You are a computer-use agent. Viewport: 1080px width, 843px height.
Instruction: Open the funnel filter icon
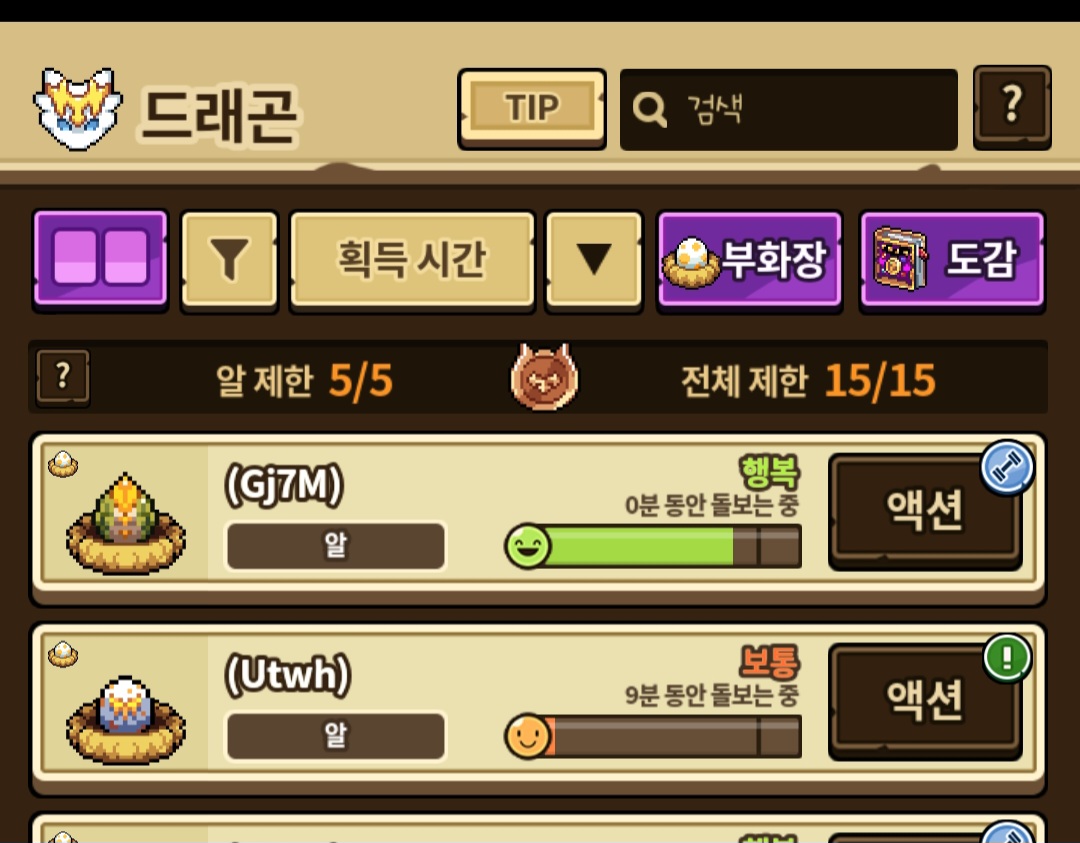229,260
